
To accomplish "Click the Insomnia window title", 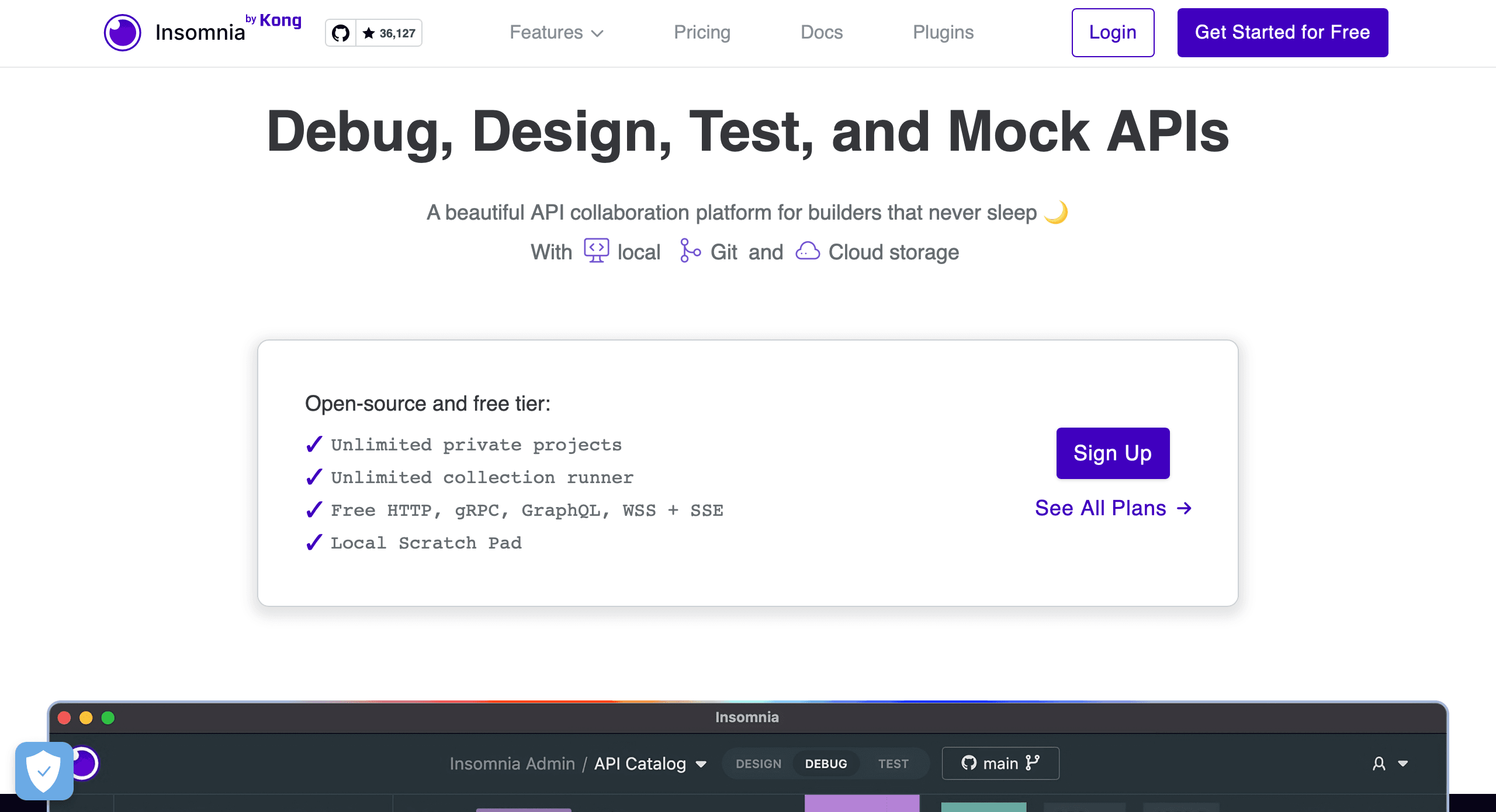I will coord(747,717).
